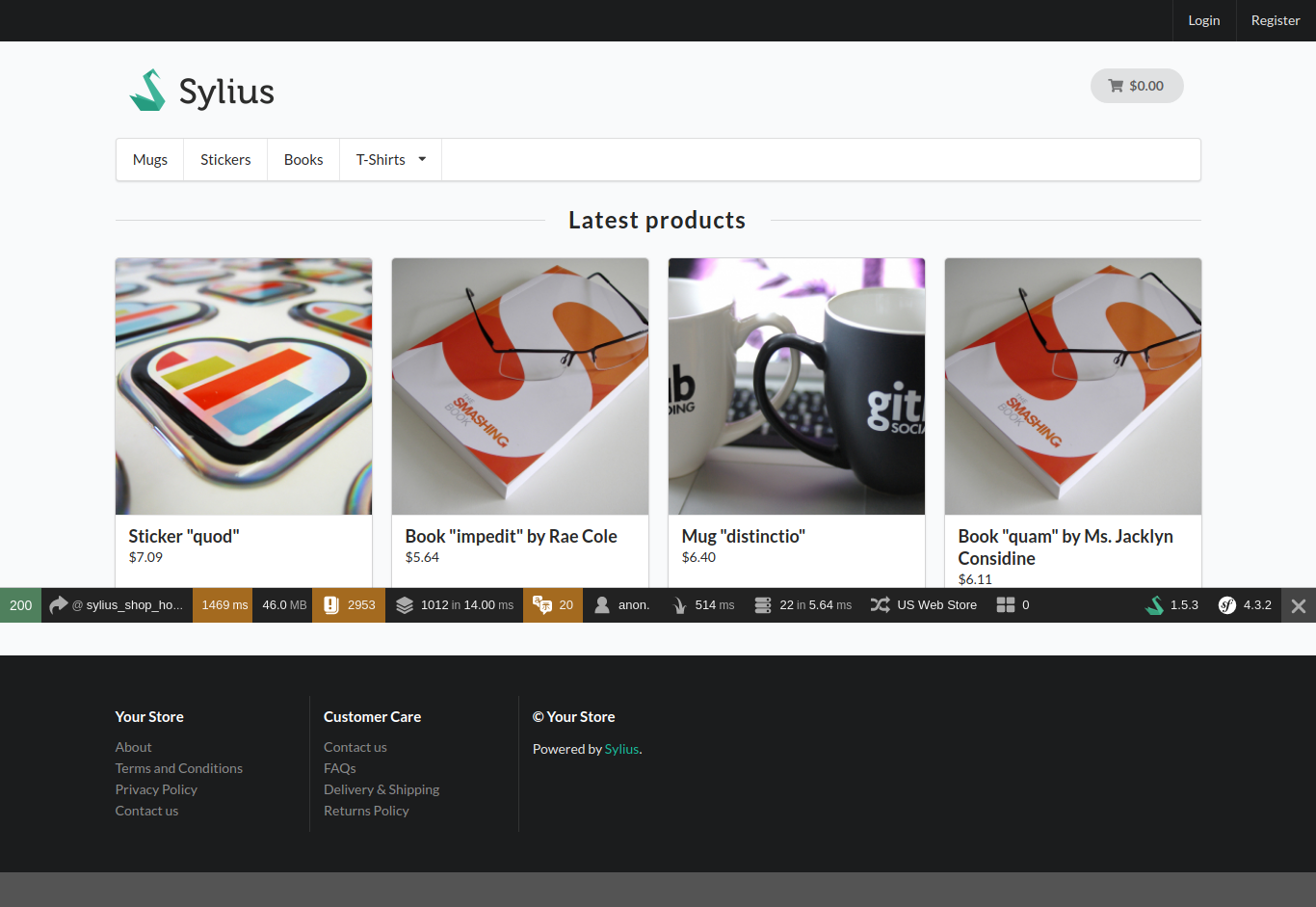This screenshot has width=1316, height=907.
Task: Click the profiler logs warning icon
Action: pyautogui.click(x=331, y=605)
